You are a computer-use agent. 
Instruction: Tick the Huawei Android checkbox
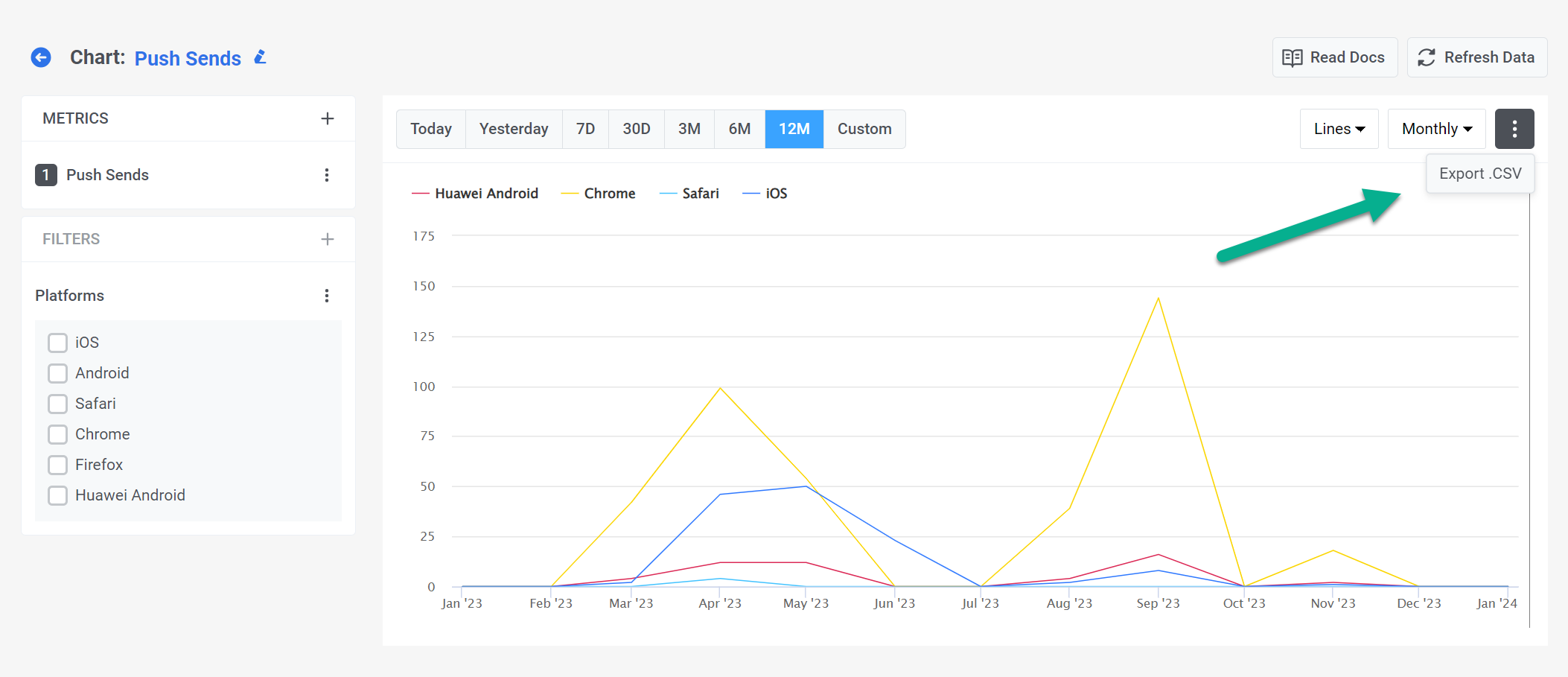click(x=57, y=495)
